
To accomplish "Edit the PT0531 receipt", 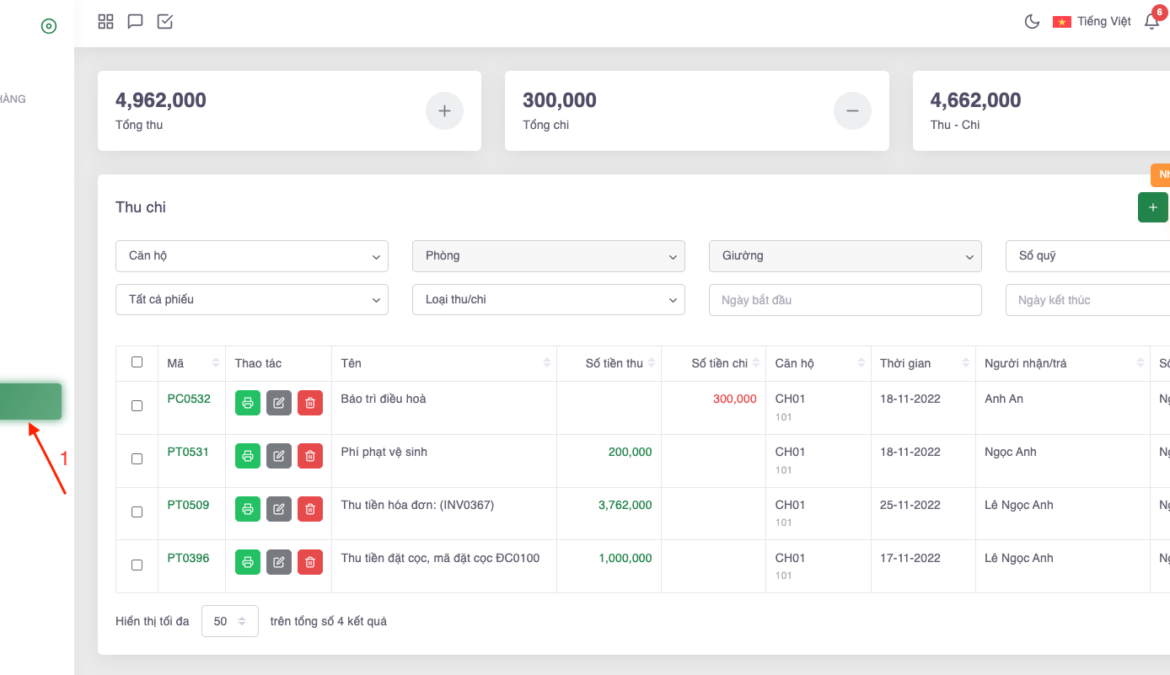I will tap(279, 456).
